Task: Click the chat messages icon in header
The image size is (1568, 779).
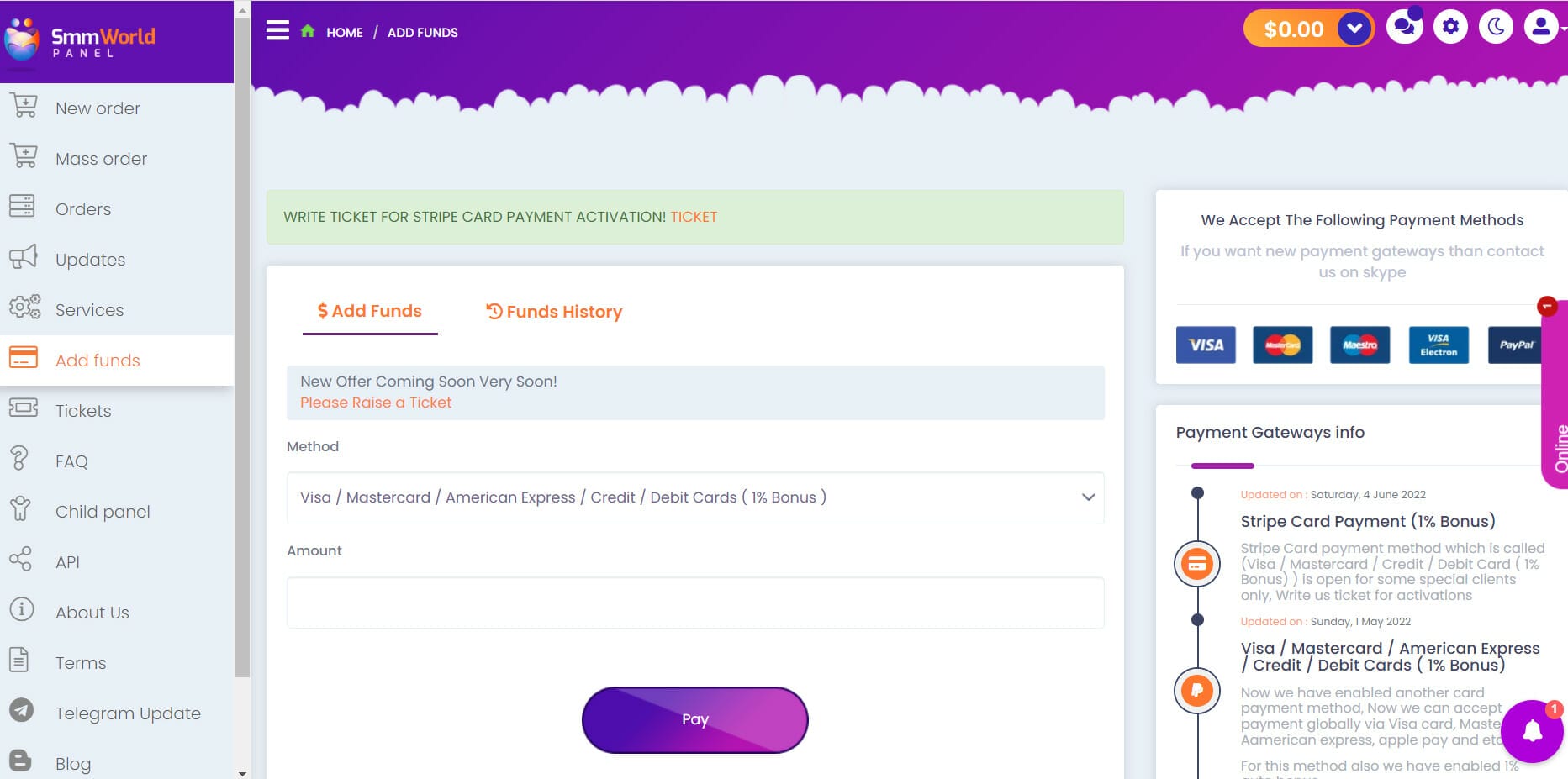Action: [x=1404, y=28]
